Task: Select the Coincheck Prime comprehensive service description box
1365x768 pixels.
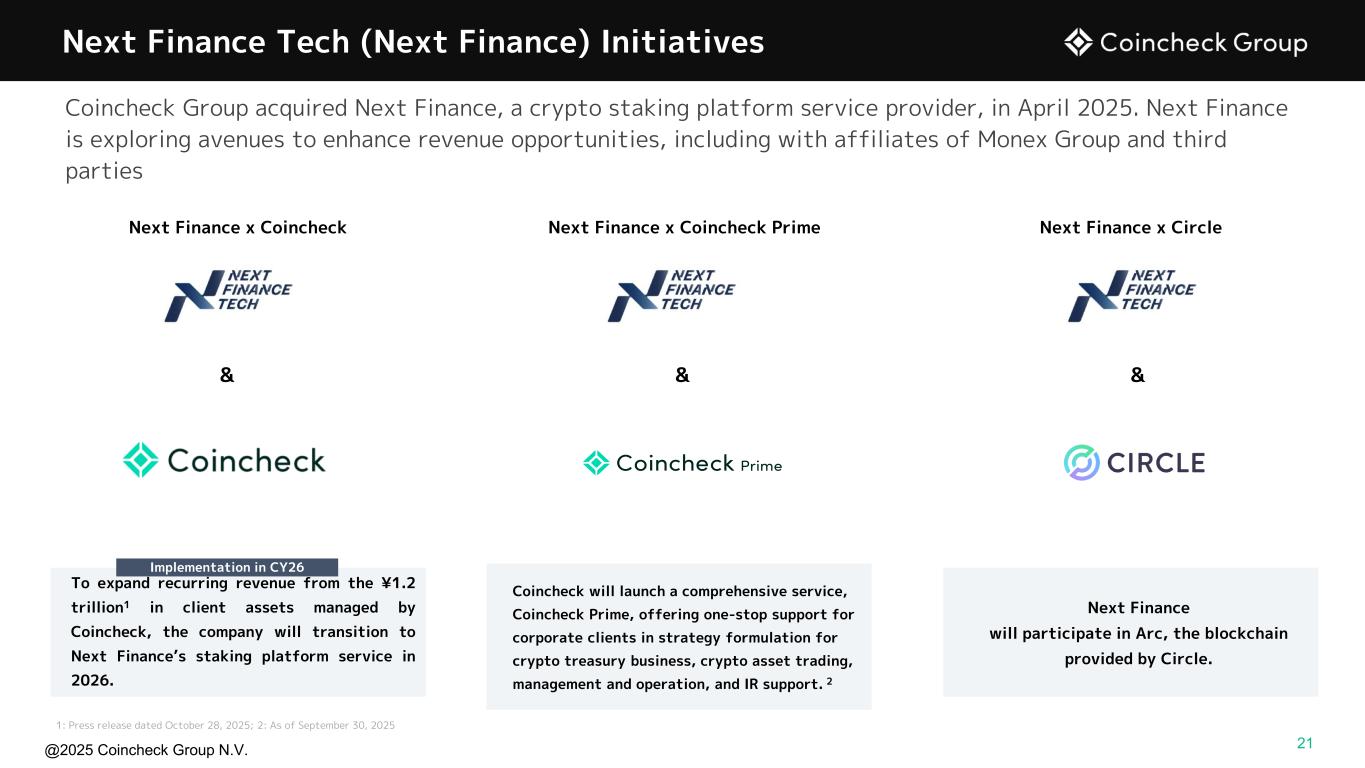Action: pyautogui.click(x=678, y=637)
